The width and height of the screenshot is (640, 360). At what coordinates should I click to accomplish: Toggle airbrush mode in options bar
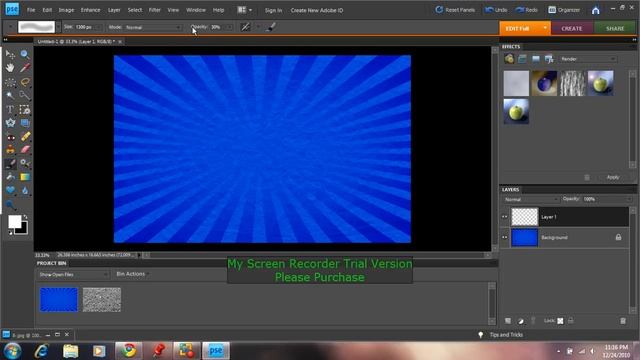tap(245, 27)
